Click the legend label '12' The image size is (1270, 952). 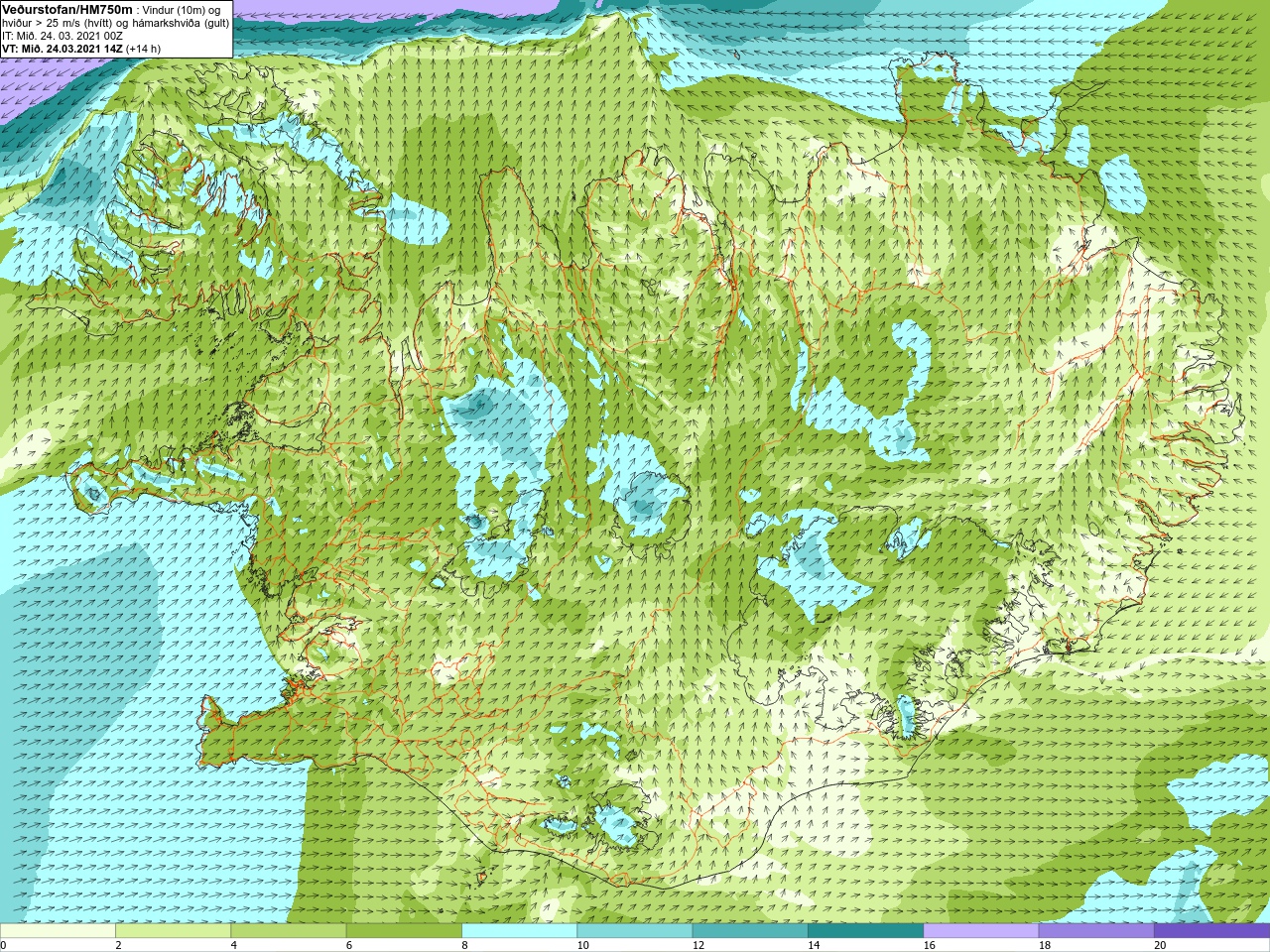pos(698,945)
